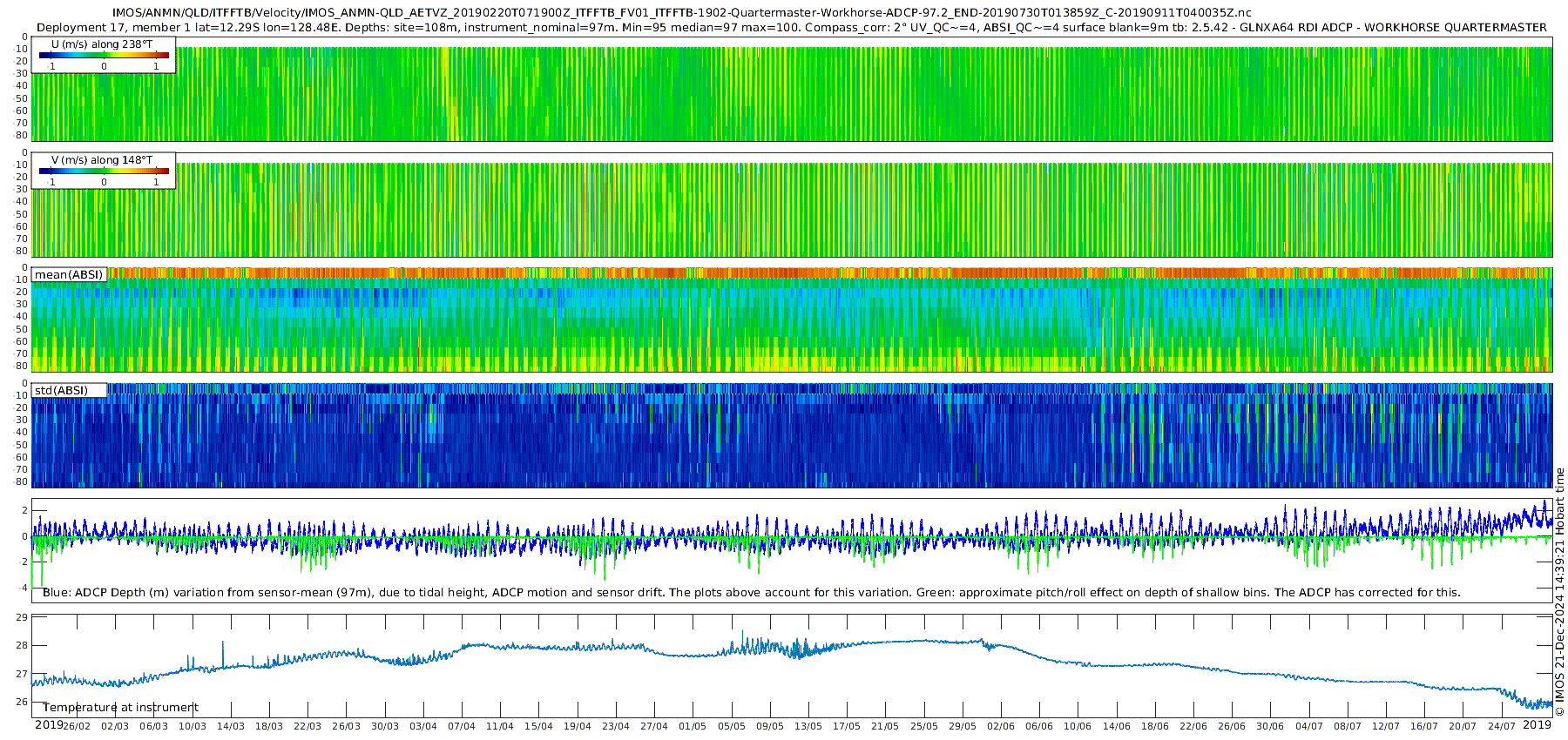
Task: Click the 'Temperature at instrument' label
Action: [120, 708]
